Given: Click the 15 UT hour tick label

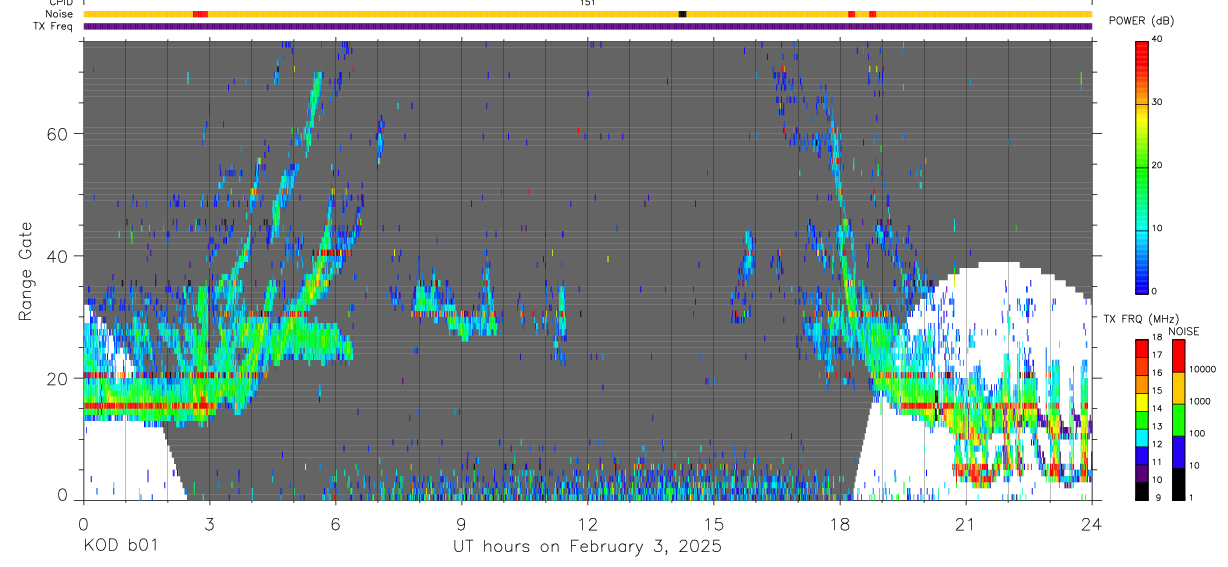Looking at the screenshot, I should coord(714,522).
